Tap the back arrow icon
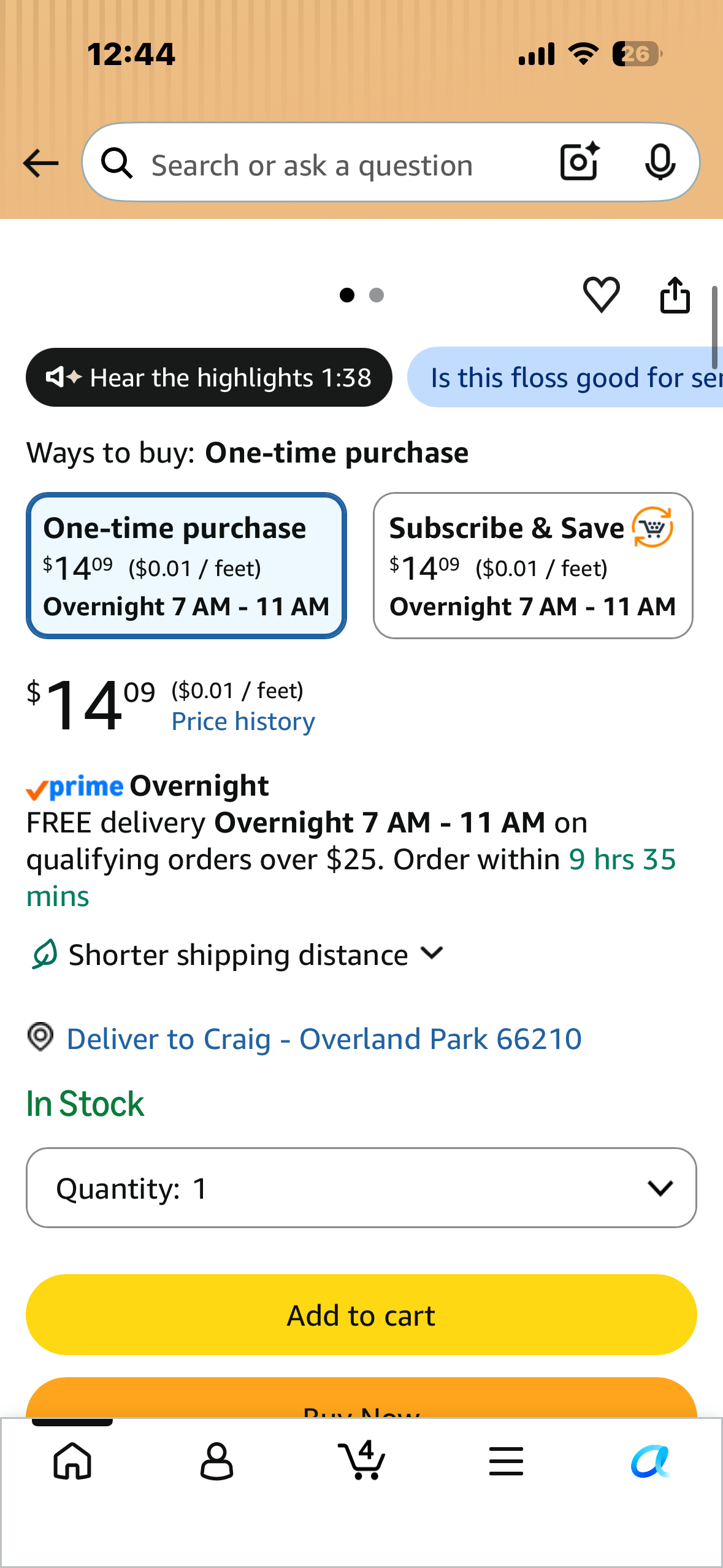The image size is (723, 1568). pyautogui.click(x=40, y=163)
